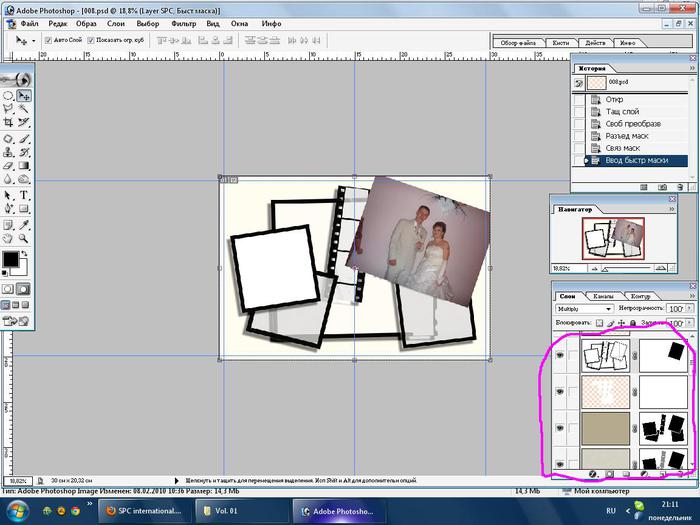Screen dimensions: 700x525
Task: Select the Sponge tool
Action: pyautogui.click(x=23, y=179)
